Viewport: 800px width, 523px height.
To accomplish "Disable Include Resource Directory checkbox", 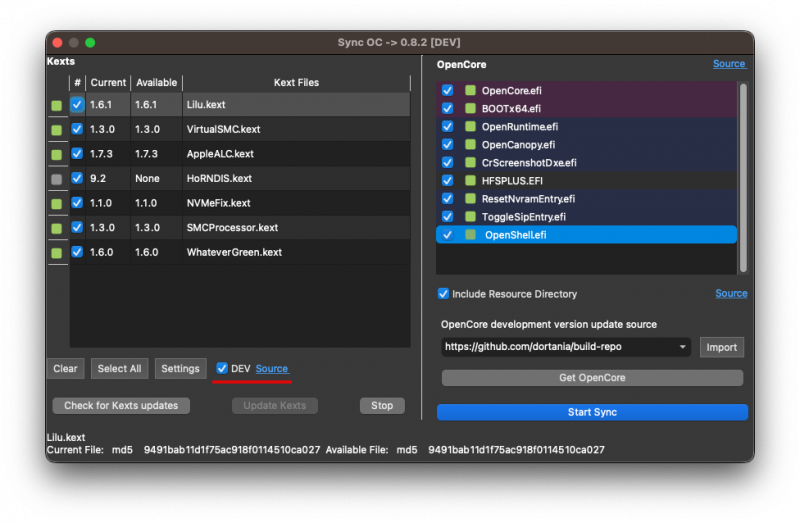I will (x=443, y=294).
